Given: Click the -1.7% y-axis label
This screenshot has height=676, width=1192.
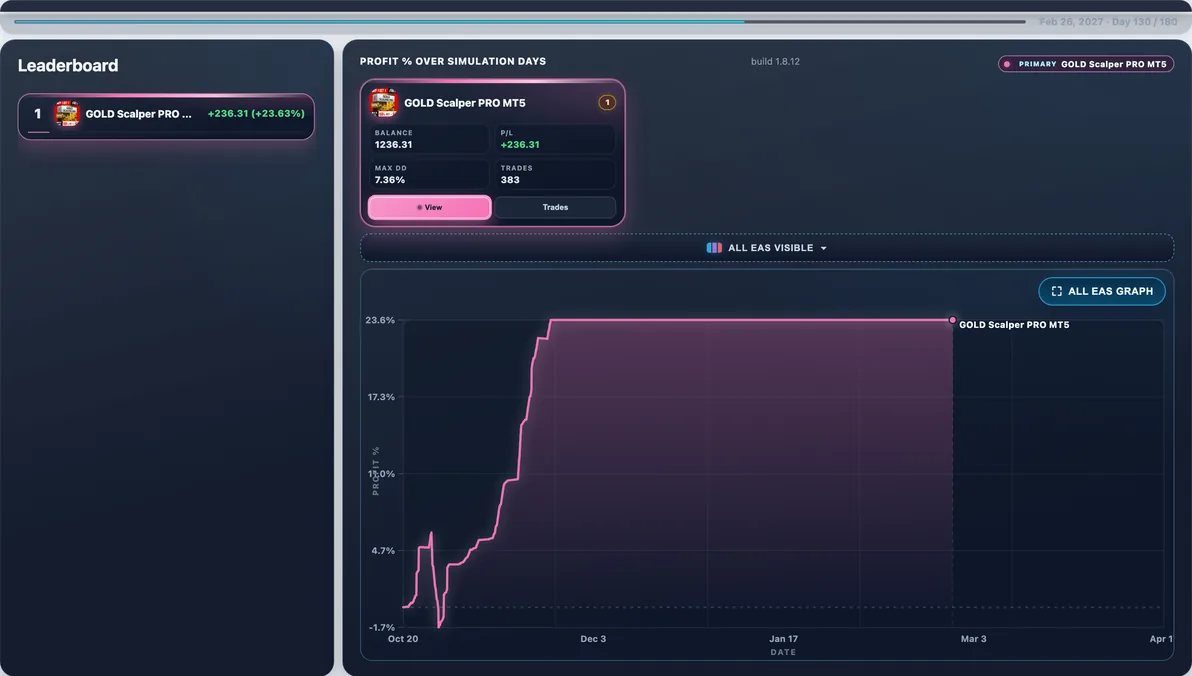Looking at the screenshot, I should (x=382, y=627).
